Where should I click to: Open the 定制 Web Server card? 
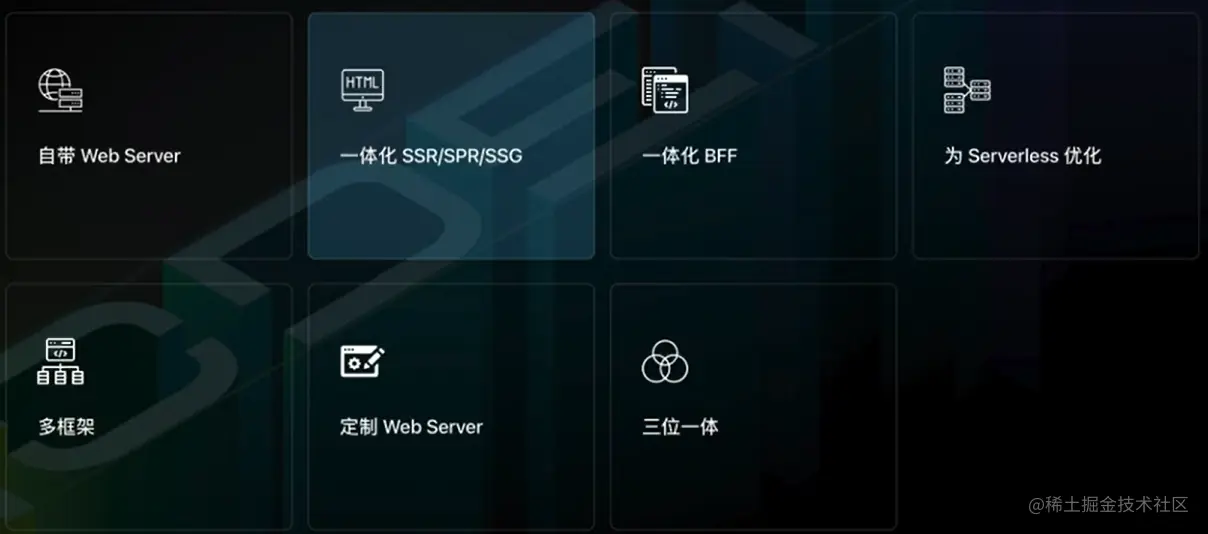(x=451, y=407)
